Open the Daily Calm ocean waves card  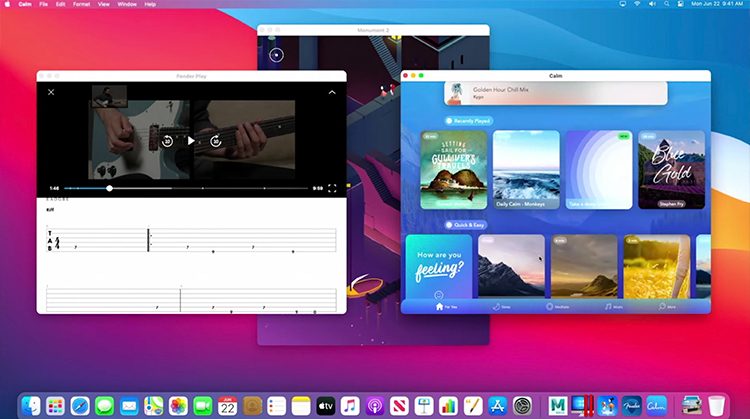pyautogui.click(x=526, y=170)
